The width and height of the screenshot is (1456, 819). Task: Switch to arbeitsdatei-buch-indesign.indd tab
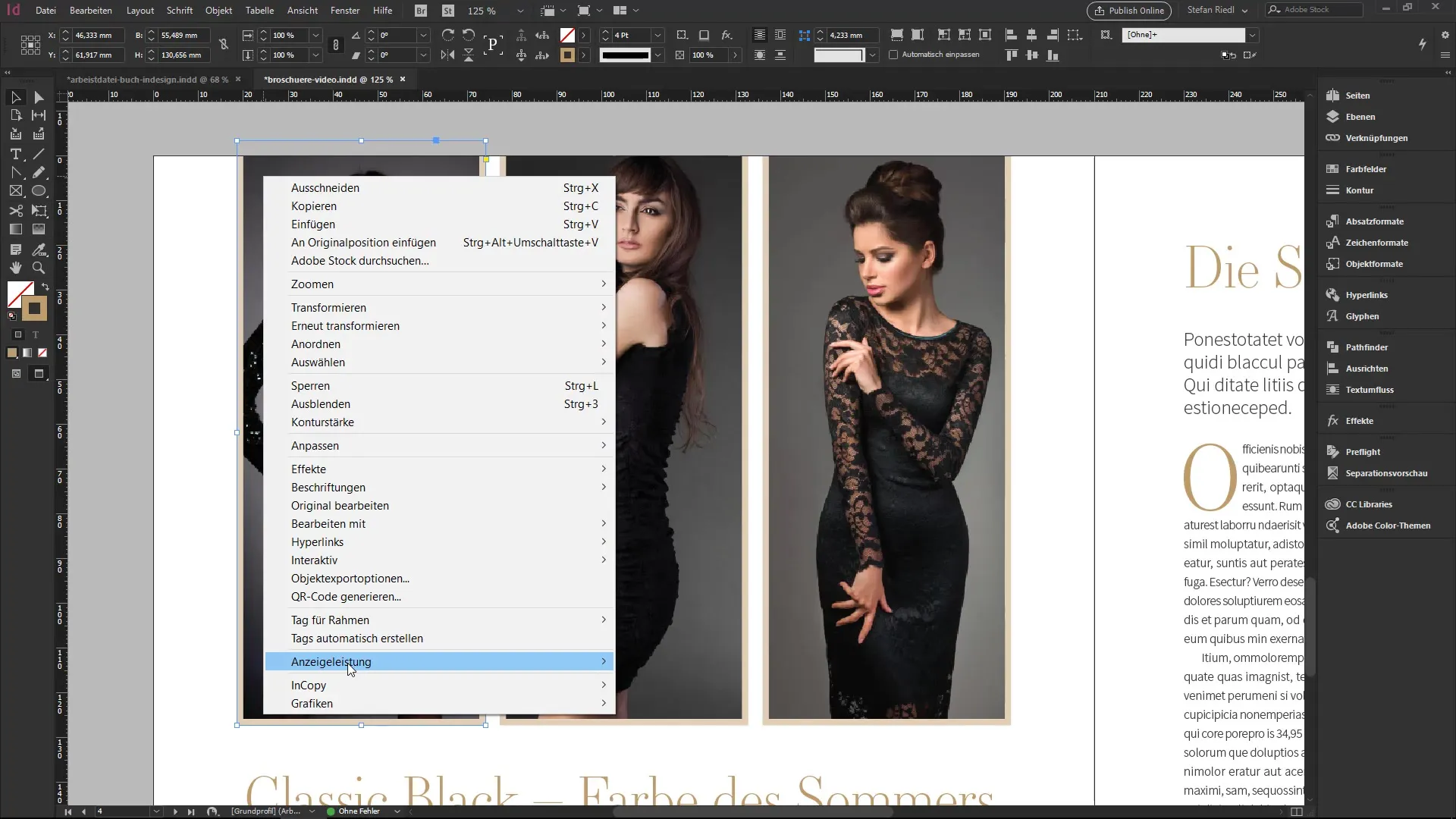point(147,79)
